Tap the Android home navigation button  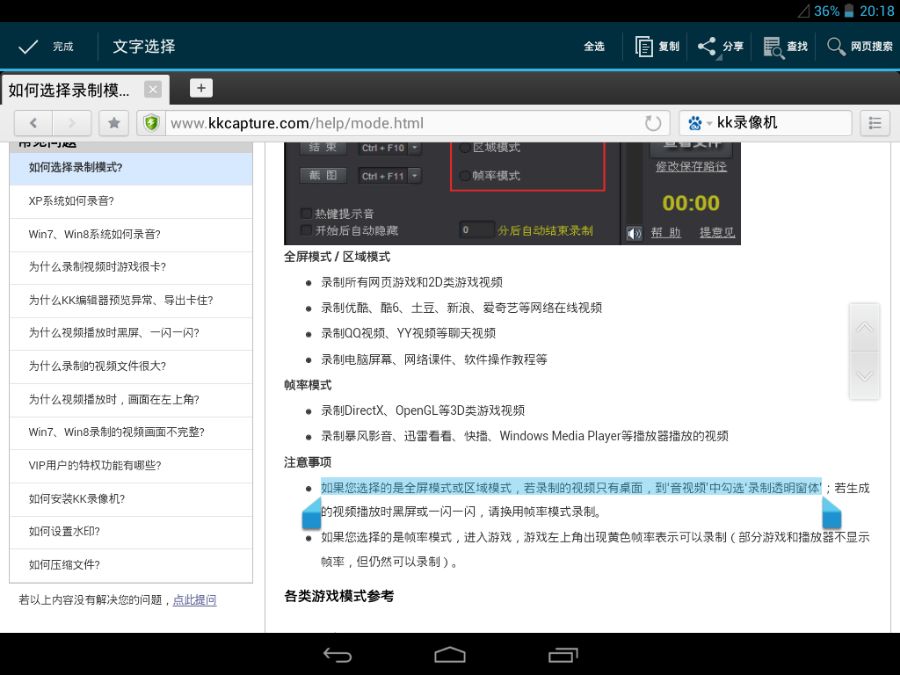(450, 654)
